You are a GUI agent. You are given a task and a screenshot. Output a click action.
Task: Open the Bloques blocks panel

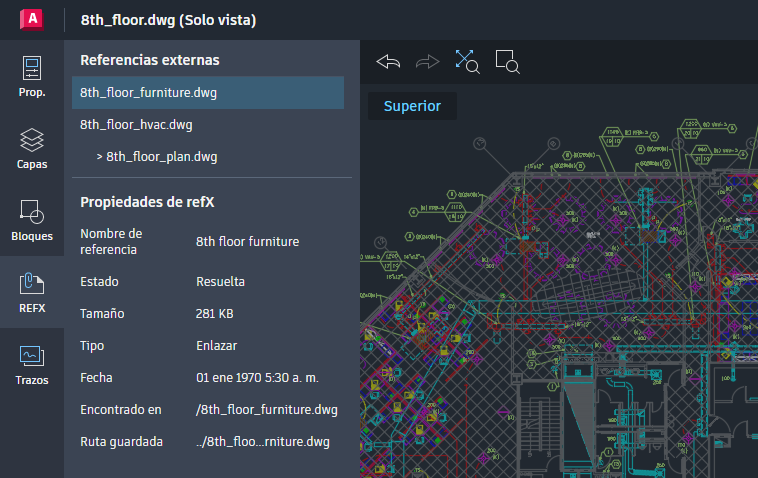32,220
